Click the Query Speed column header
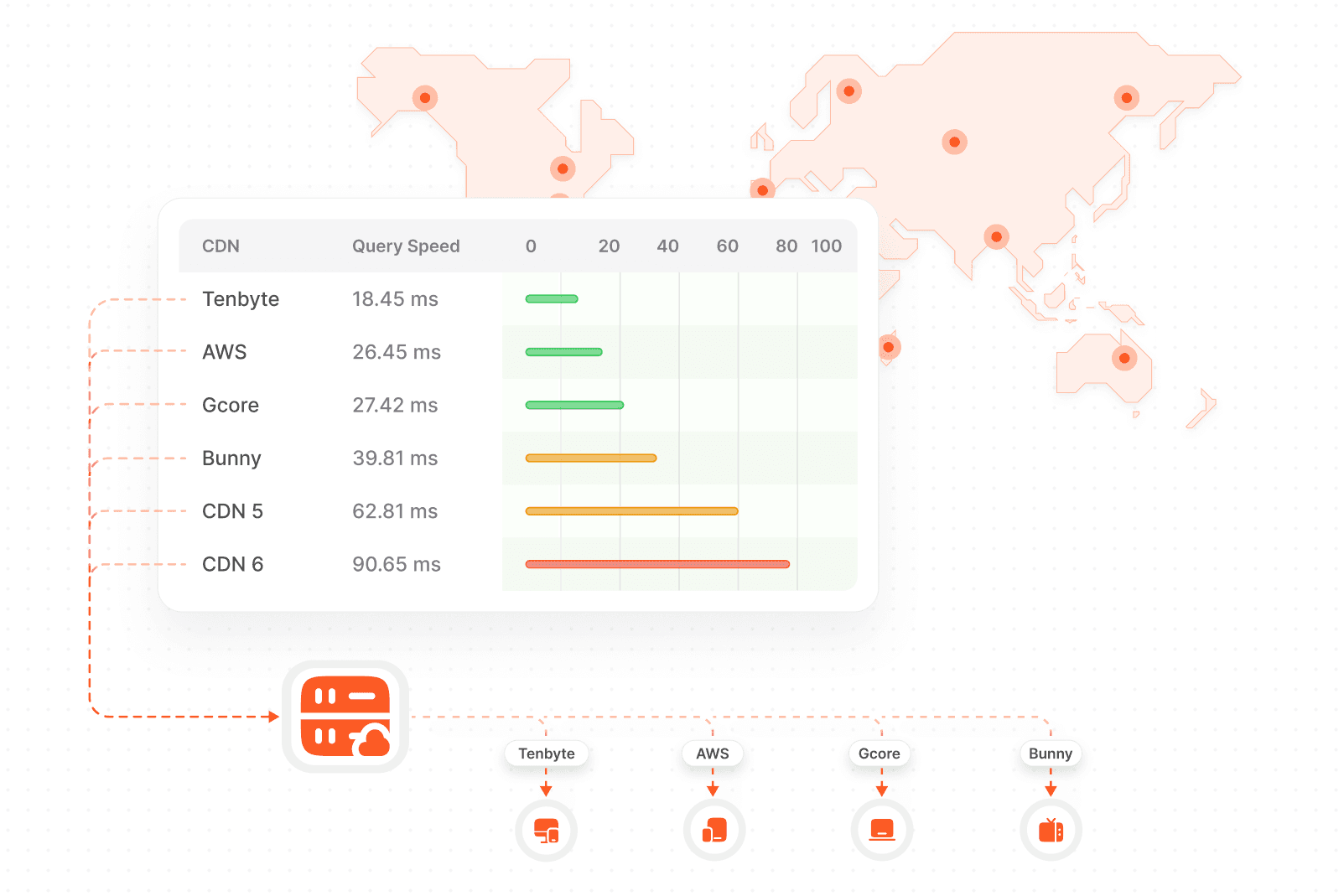This screenshot has height=896, width=1344. (406, 246)
